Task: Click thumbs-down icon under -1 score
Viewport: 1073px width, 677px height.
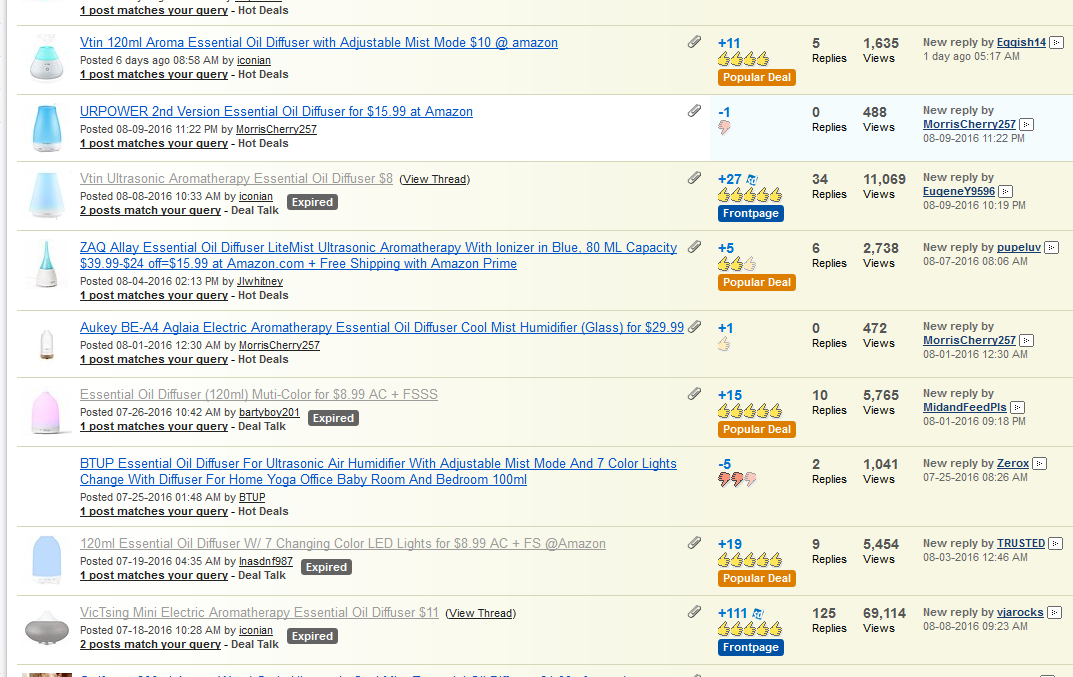Action: (724, 127)
